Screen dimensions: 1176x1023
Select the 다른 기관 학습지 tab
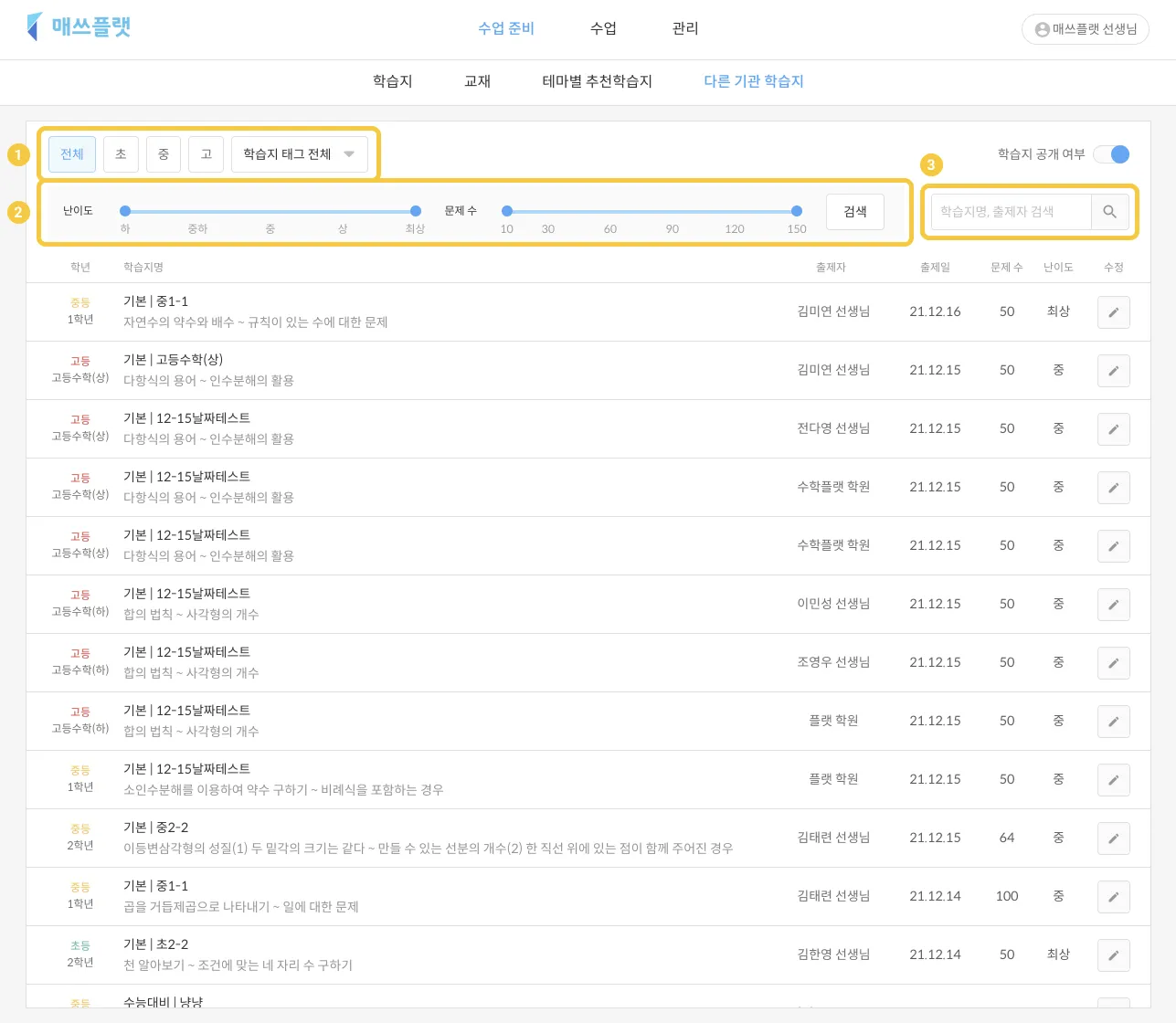[754, 81]
